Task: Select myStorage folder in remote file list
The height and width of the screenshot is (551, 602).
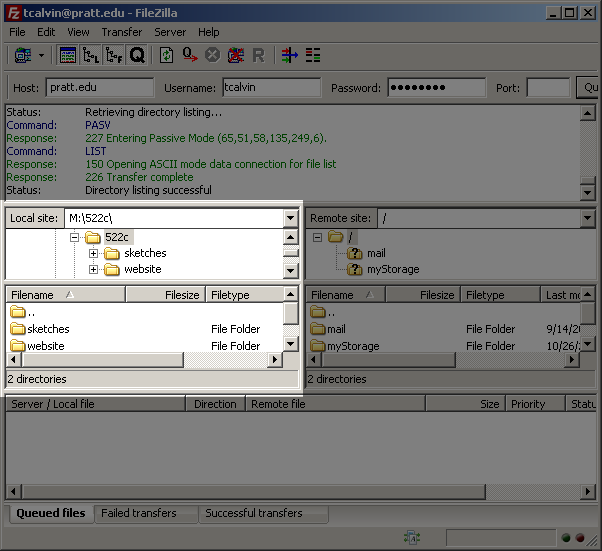Action: point(353,346)
